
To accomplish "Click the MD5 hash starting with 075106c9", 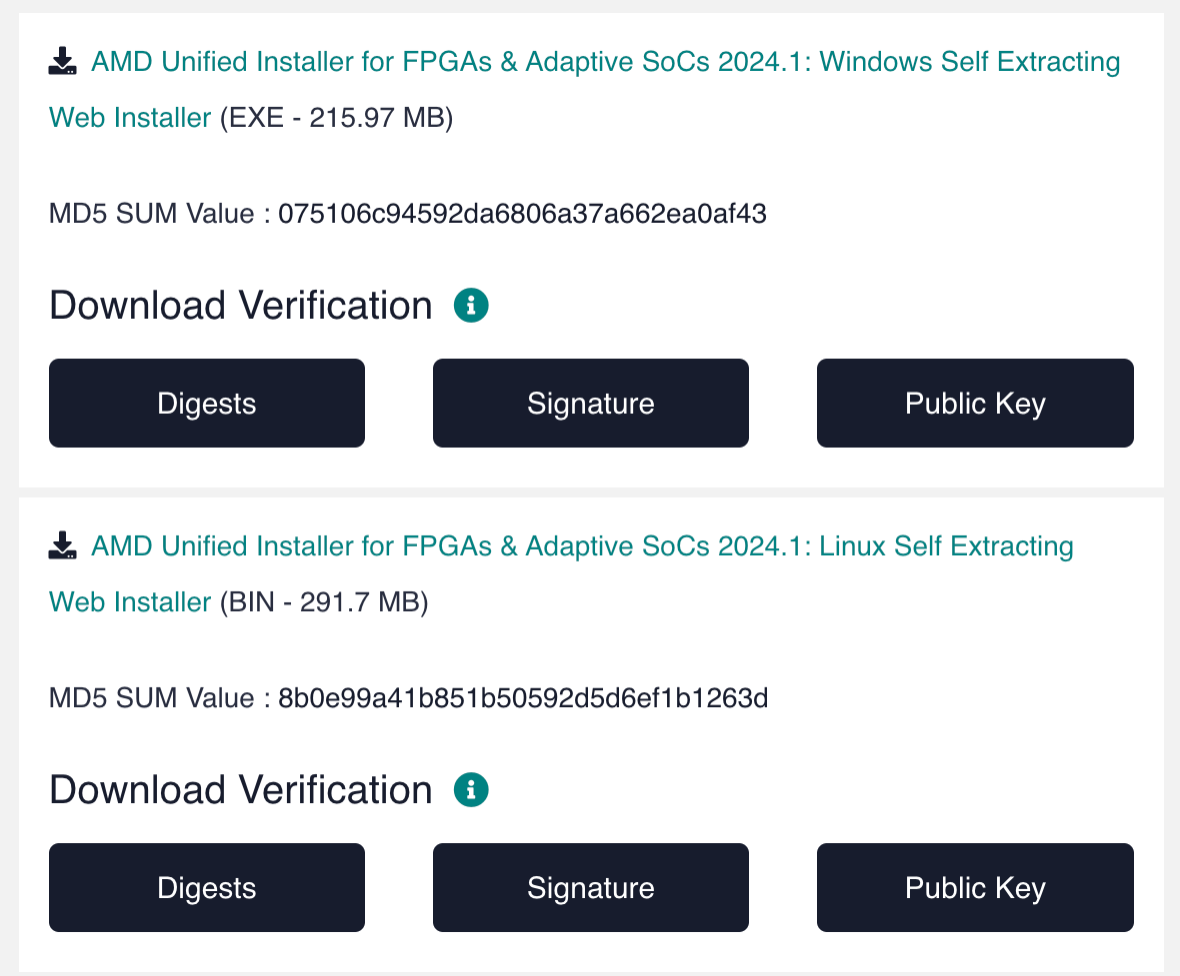I will [522, 214].
